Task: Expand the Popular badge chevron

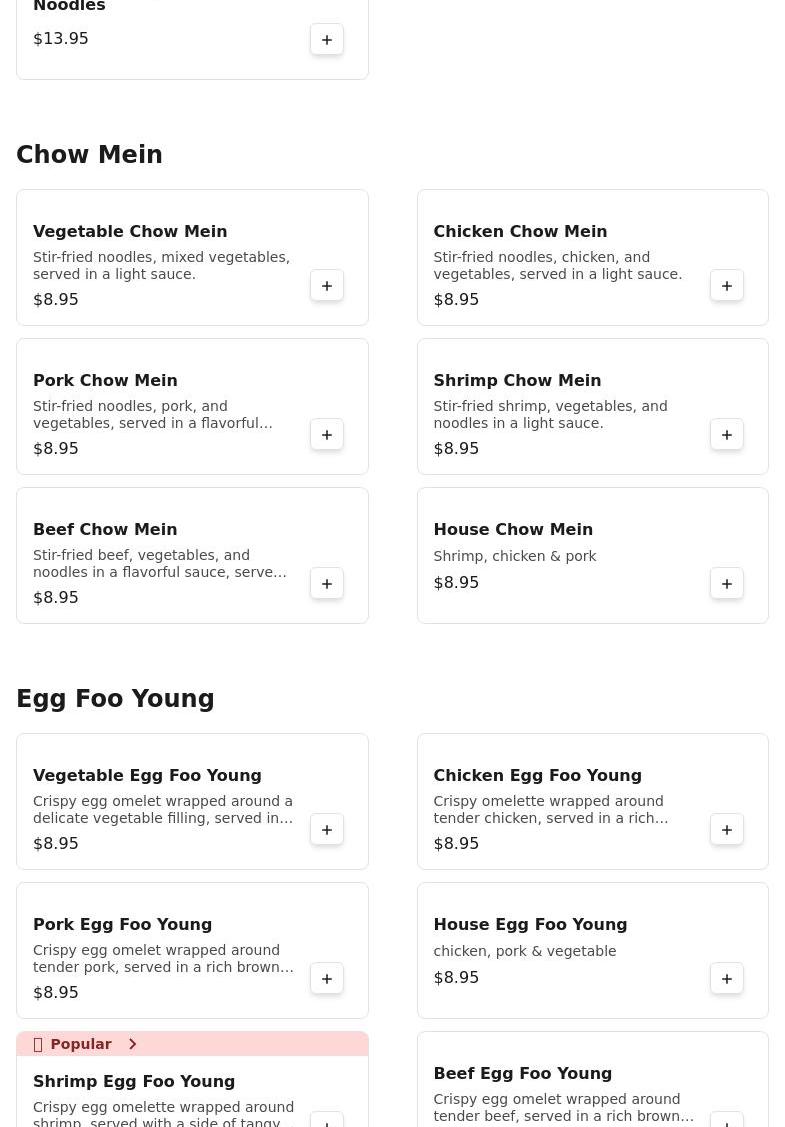Action: pos(132,1044)
